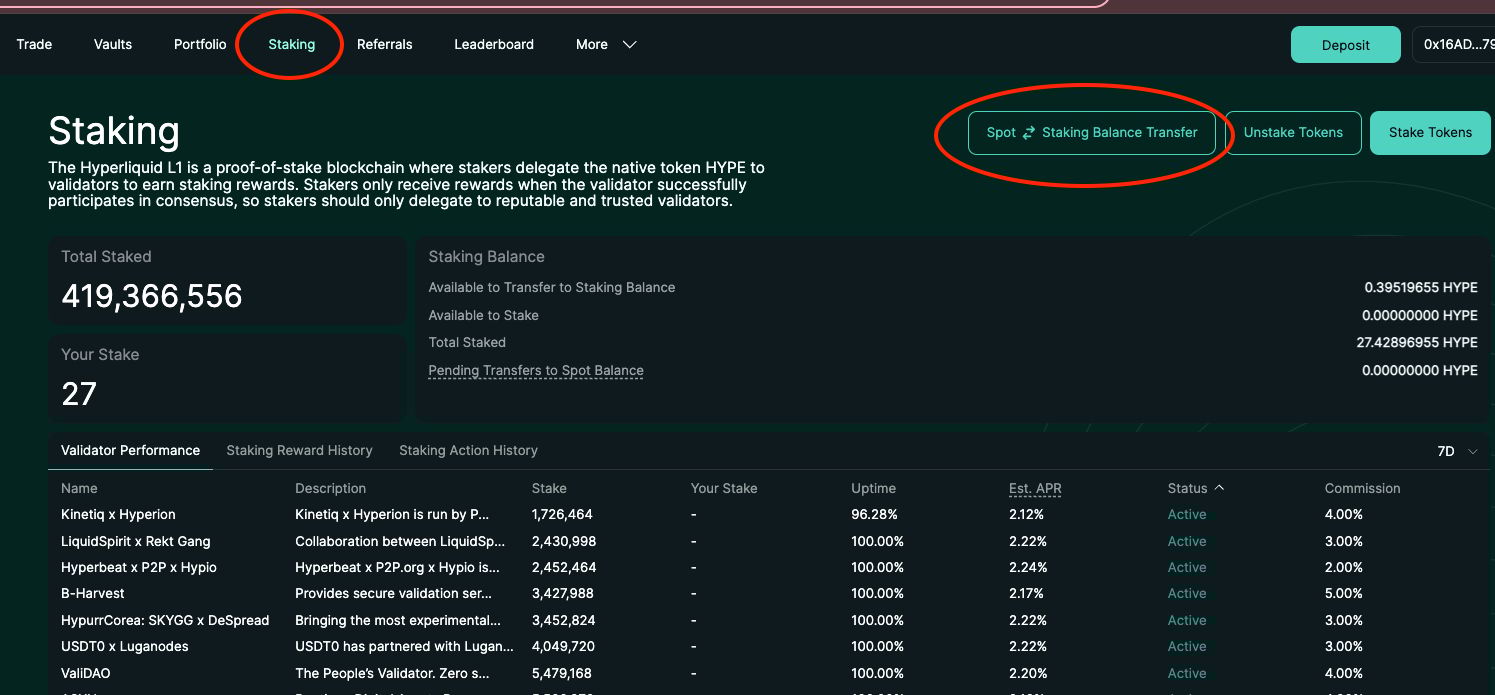
Task: Click the 2.20% estimated APR value
Action: pyautogui.click(x=1028, y=673)
